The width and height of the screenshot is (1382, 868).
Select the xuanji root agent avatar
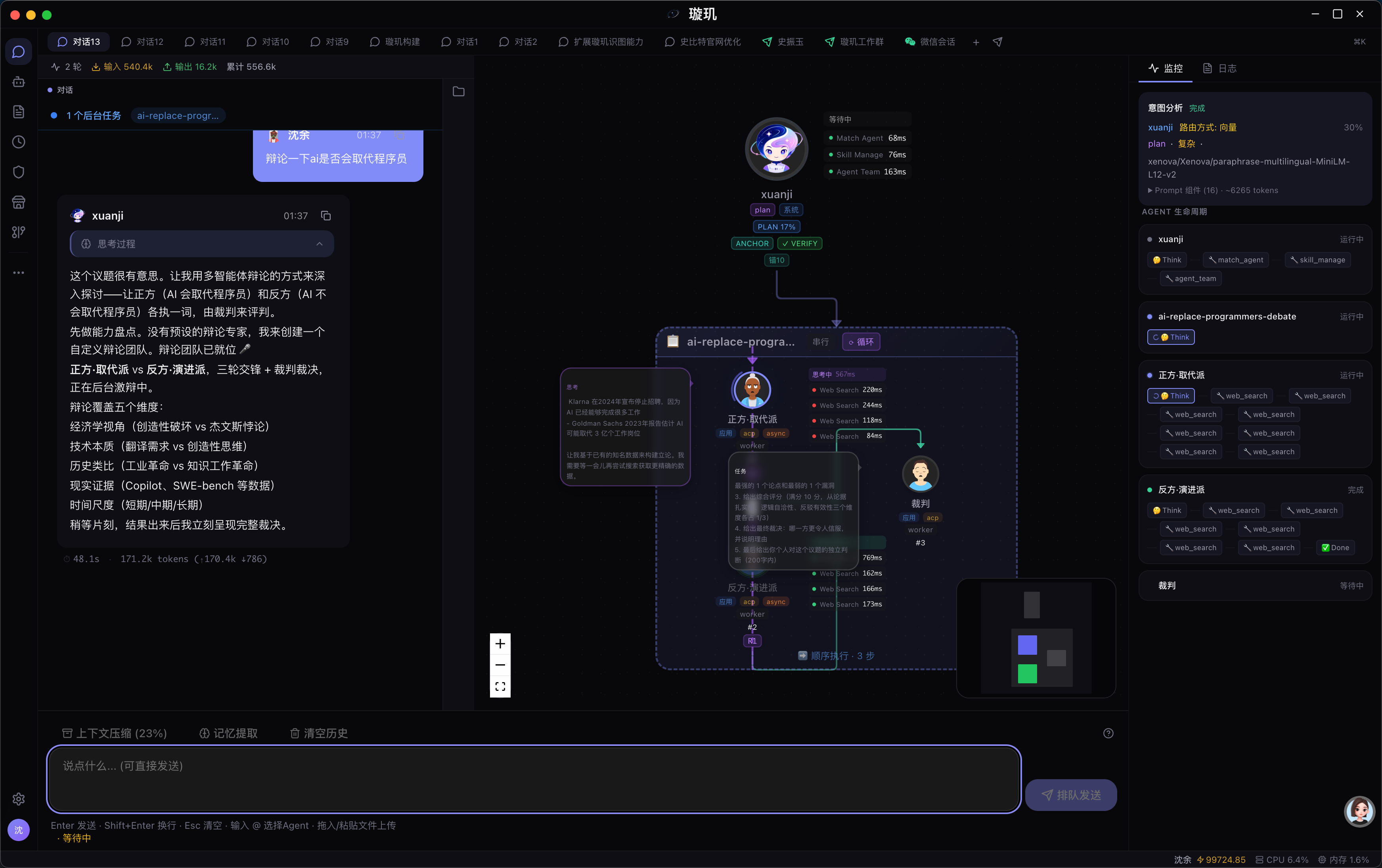coord(776,149)
